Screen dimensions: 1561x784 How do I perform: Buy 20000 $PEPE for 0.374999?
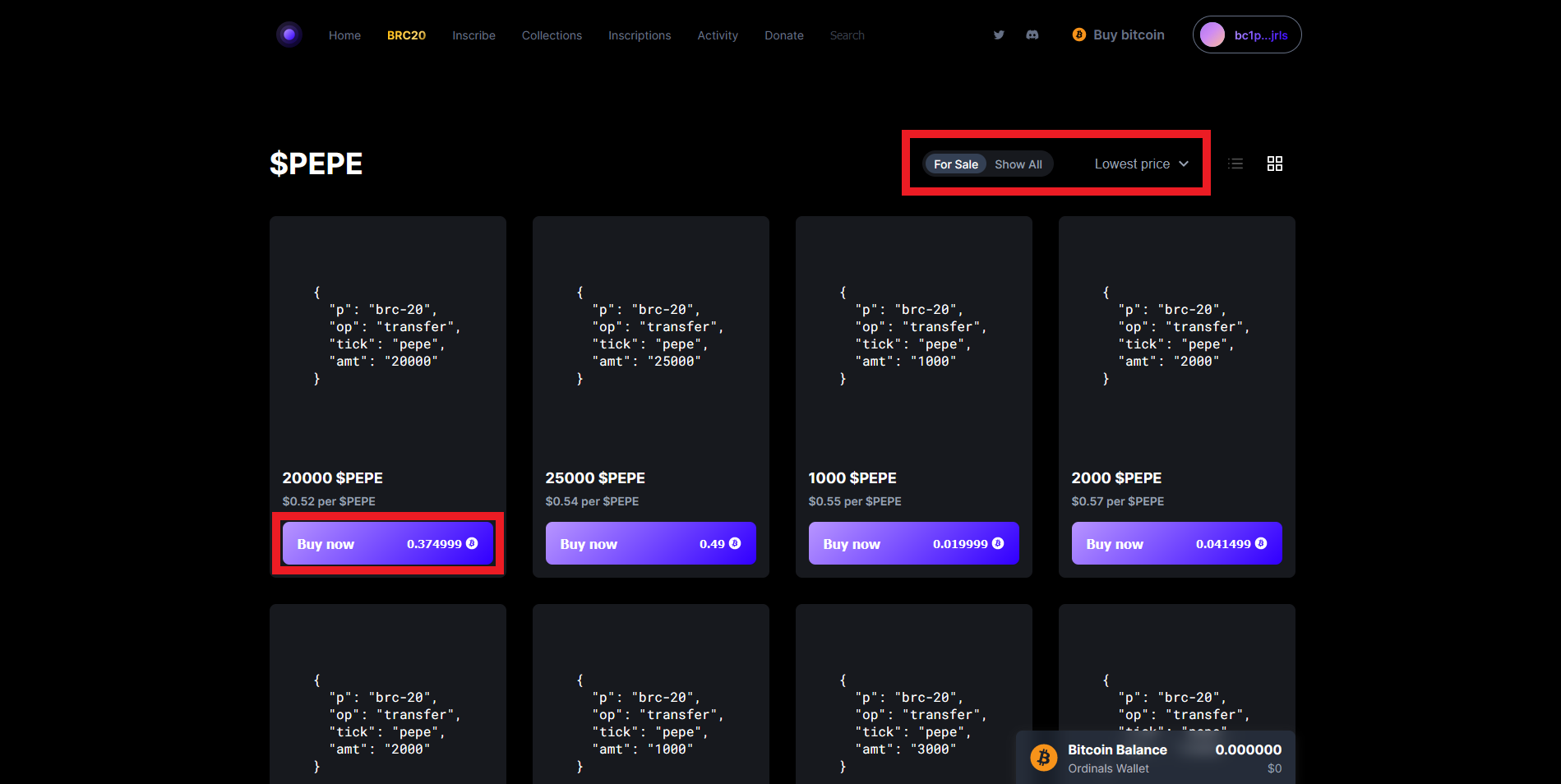387,543
